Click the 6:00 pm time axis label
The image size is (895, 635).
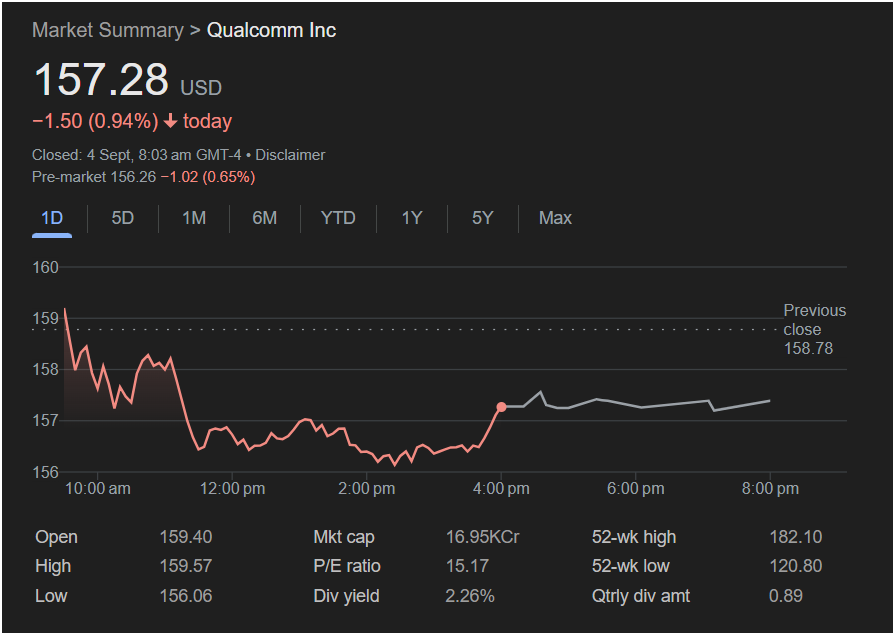(635, 489)
